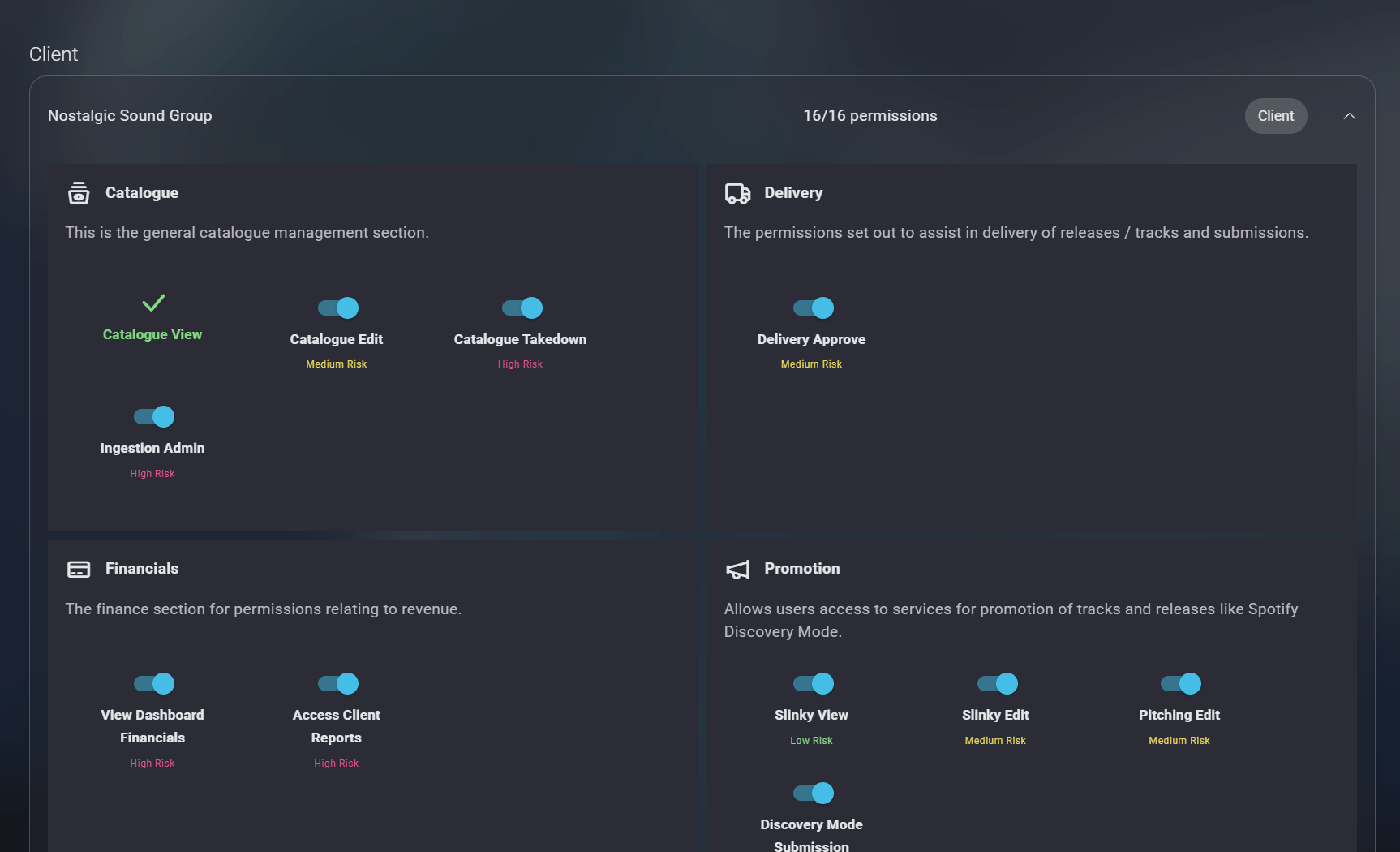Toggle Access Client Reports permission

[x=337, y=683]
